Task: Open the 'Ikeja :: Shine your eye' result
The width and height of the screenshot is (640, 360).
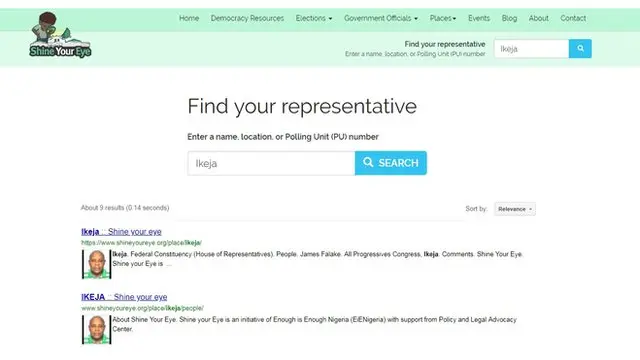Action: point(121,232)
